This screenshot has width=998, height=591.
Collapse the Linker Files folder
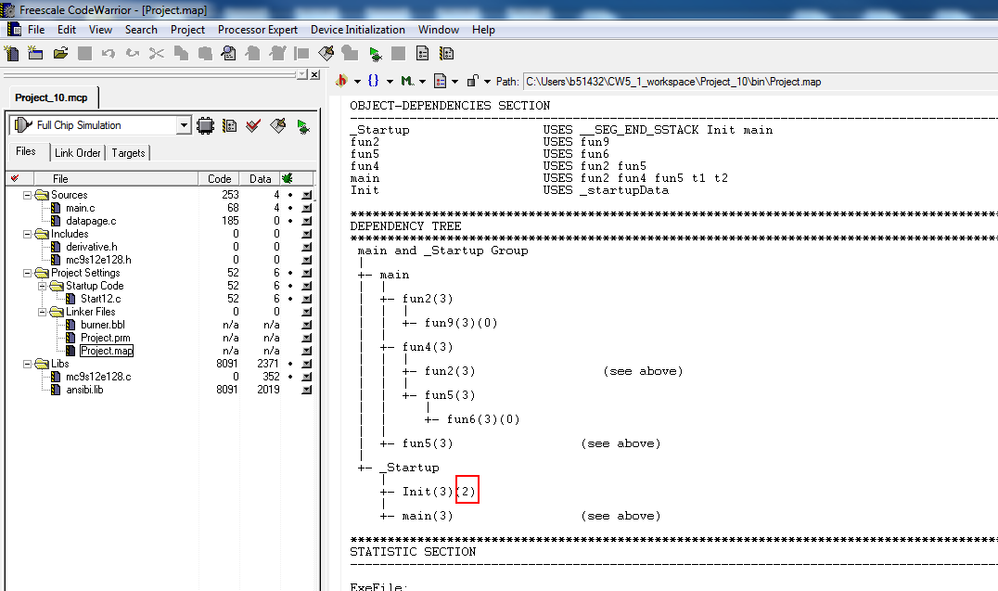[42, 312]
